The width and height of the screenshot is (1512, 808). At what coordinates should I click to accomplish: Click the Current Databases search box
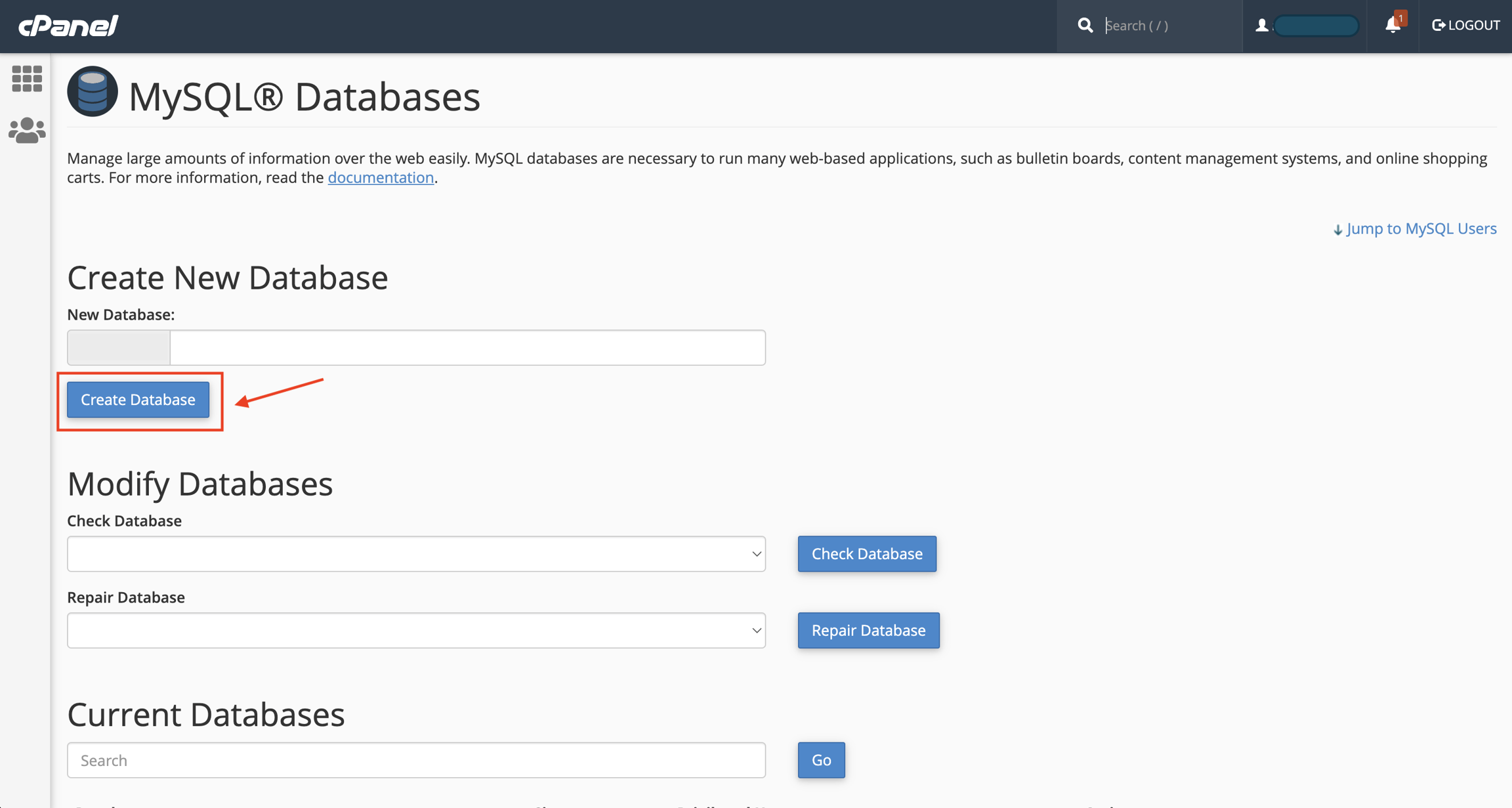[416, 760]
